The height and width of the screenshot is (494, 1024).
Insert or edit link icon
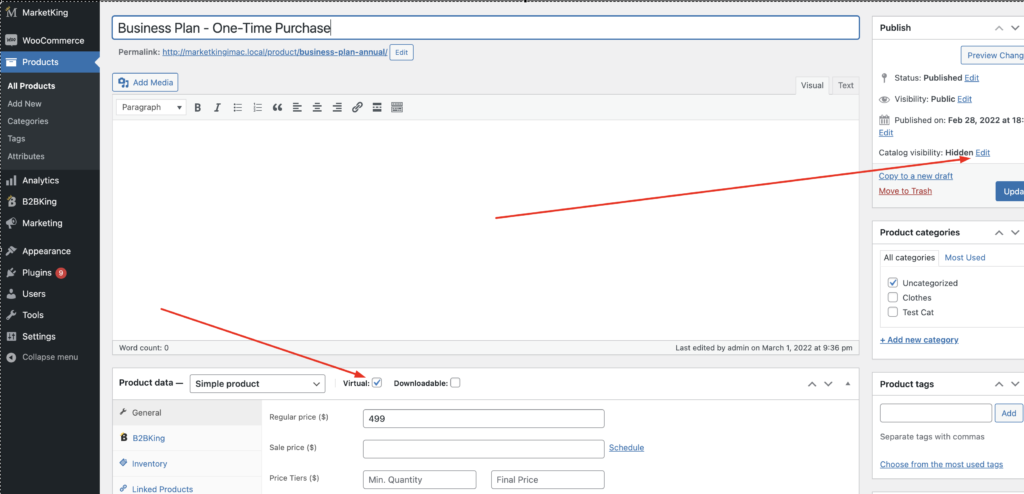[357, 108]
